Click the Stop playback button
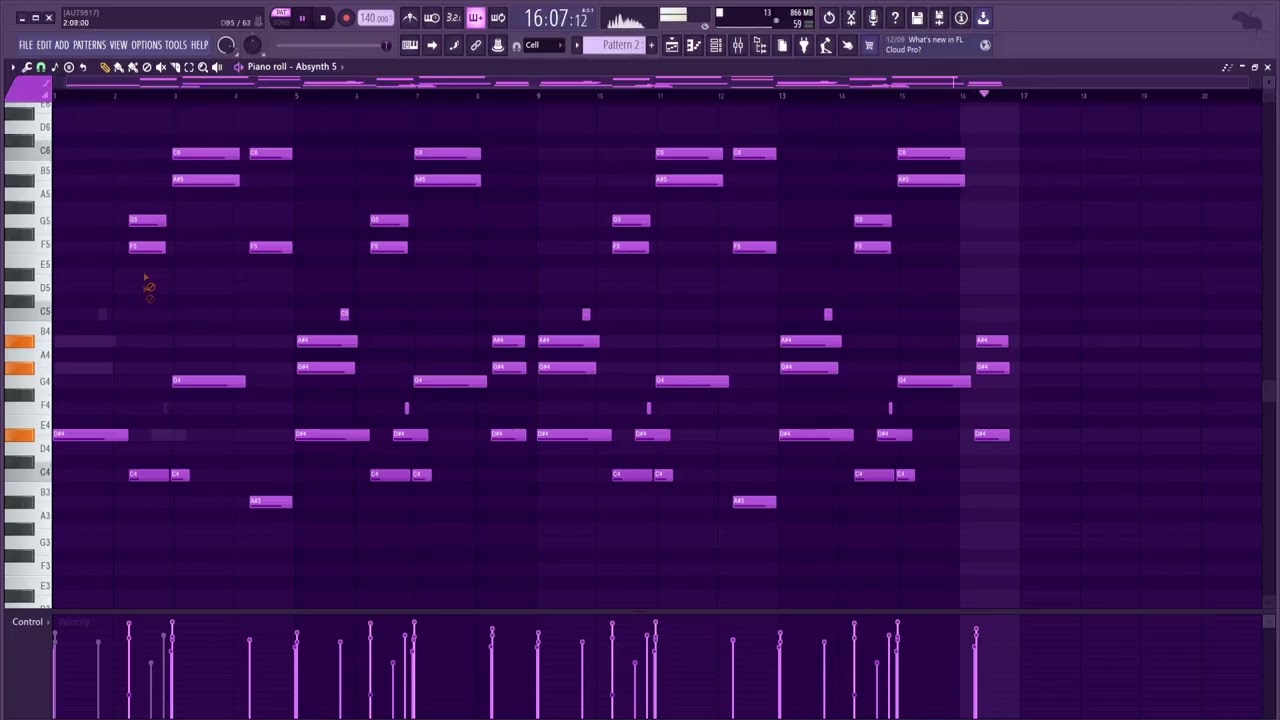The height and width of the screenshot is (720, 1280). pyautogui.click(x=323, y=18)
